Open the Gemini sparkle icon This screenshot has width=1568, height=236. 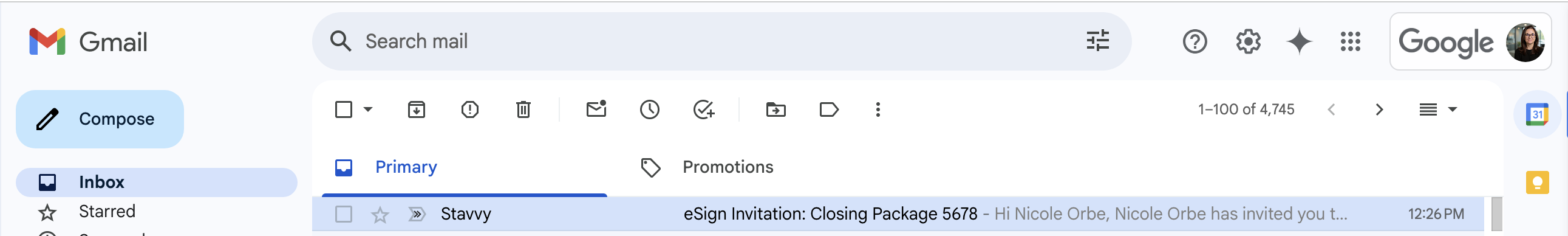pyautogui.click(x=1299, y=41)
